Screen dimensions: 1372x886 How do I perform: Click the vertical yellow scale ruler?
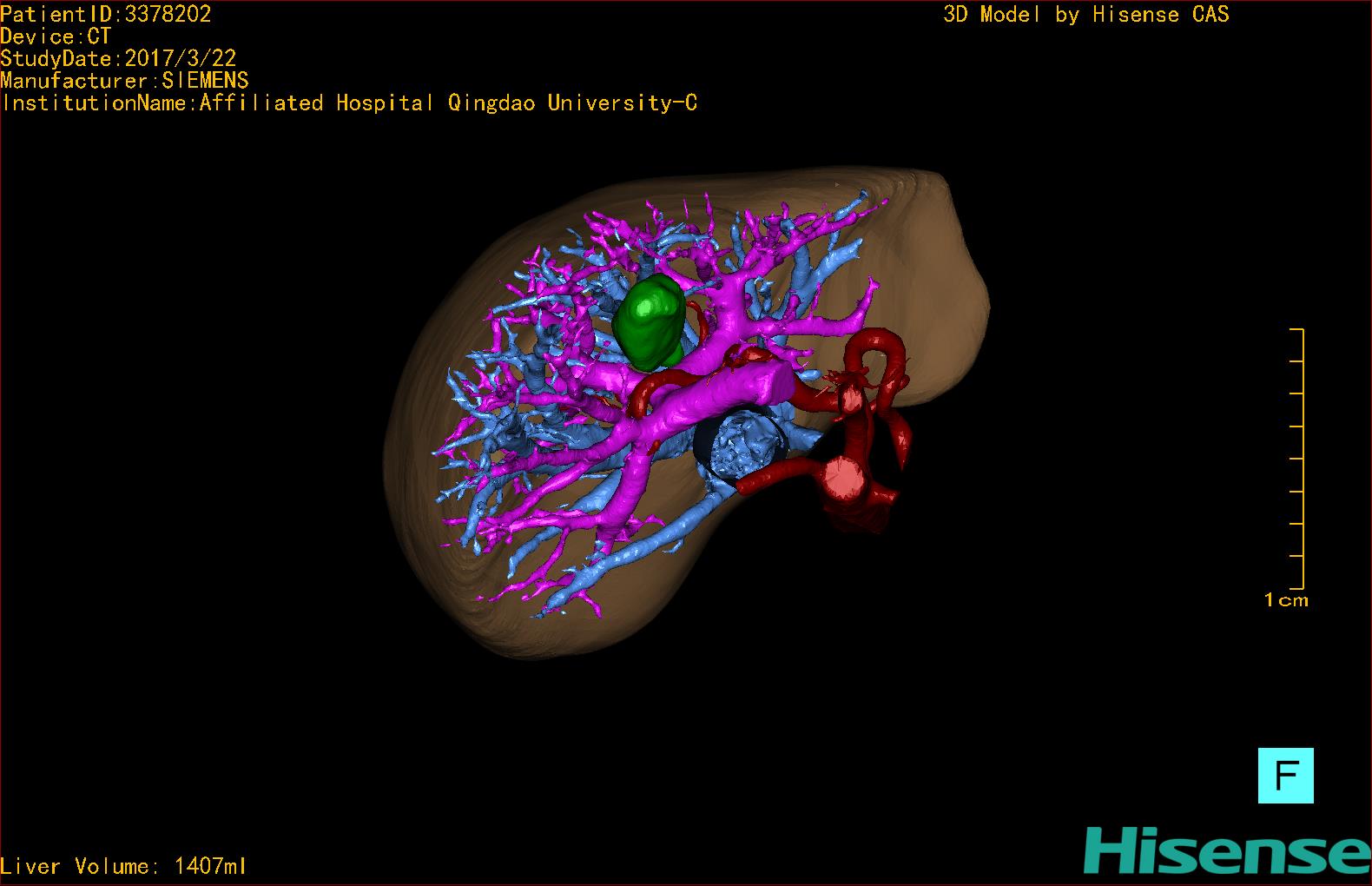click(x=1298, y=459)
